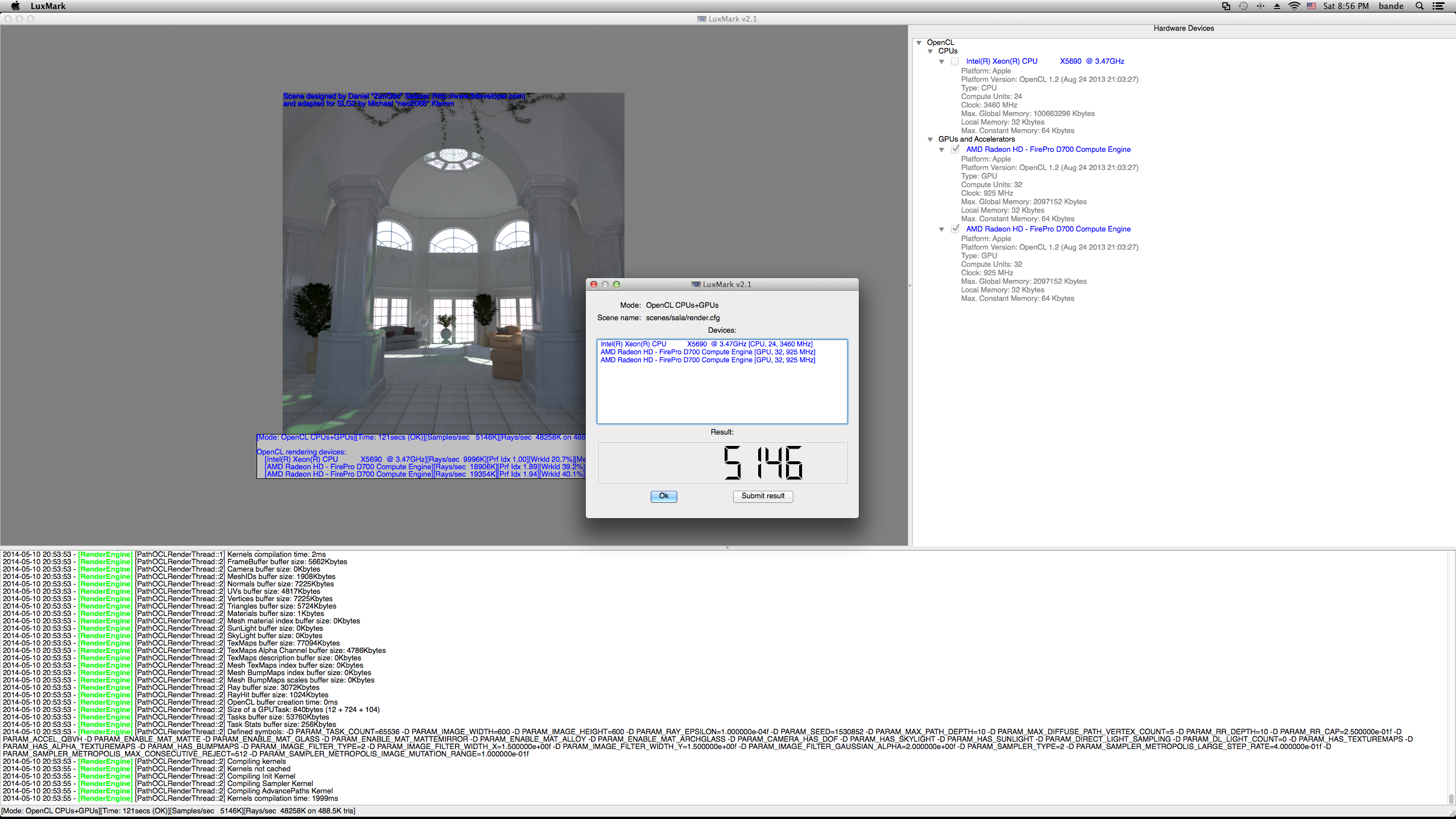Collapse GPUs and Accelerators group
Image resolution: width=1456 pixels, height=819 pixels.
[930, 139]
